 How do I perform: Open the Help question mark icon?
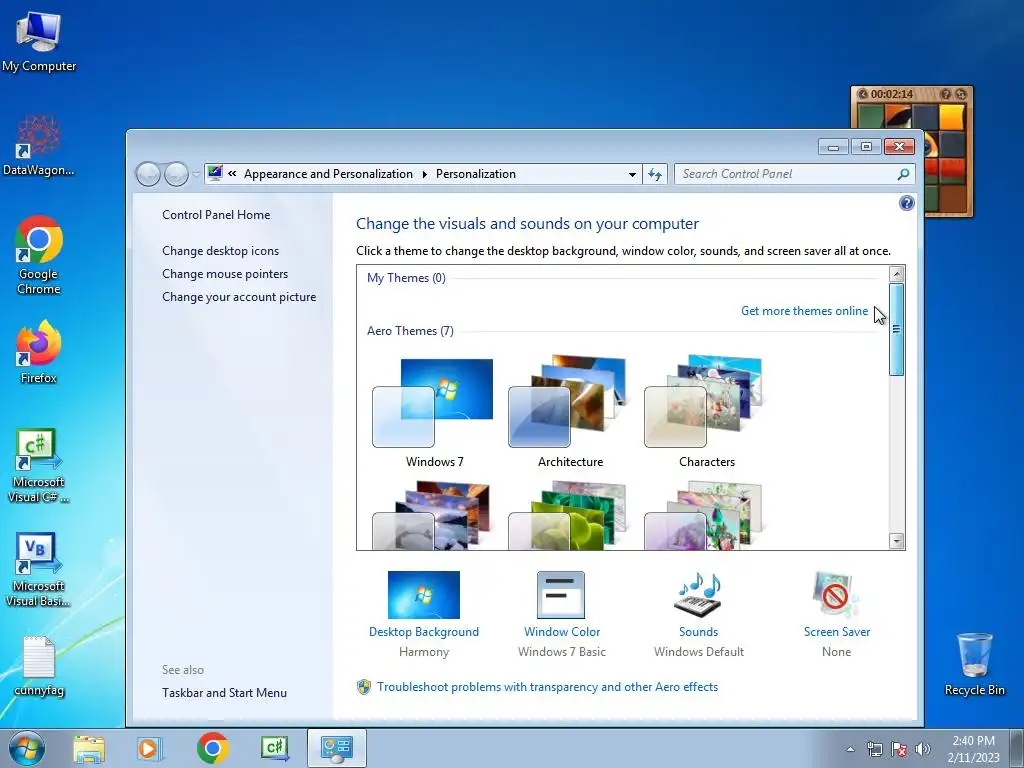coord(906,203)
